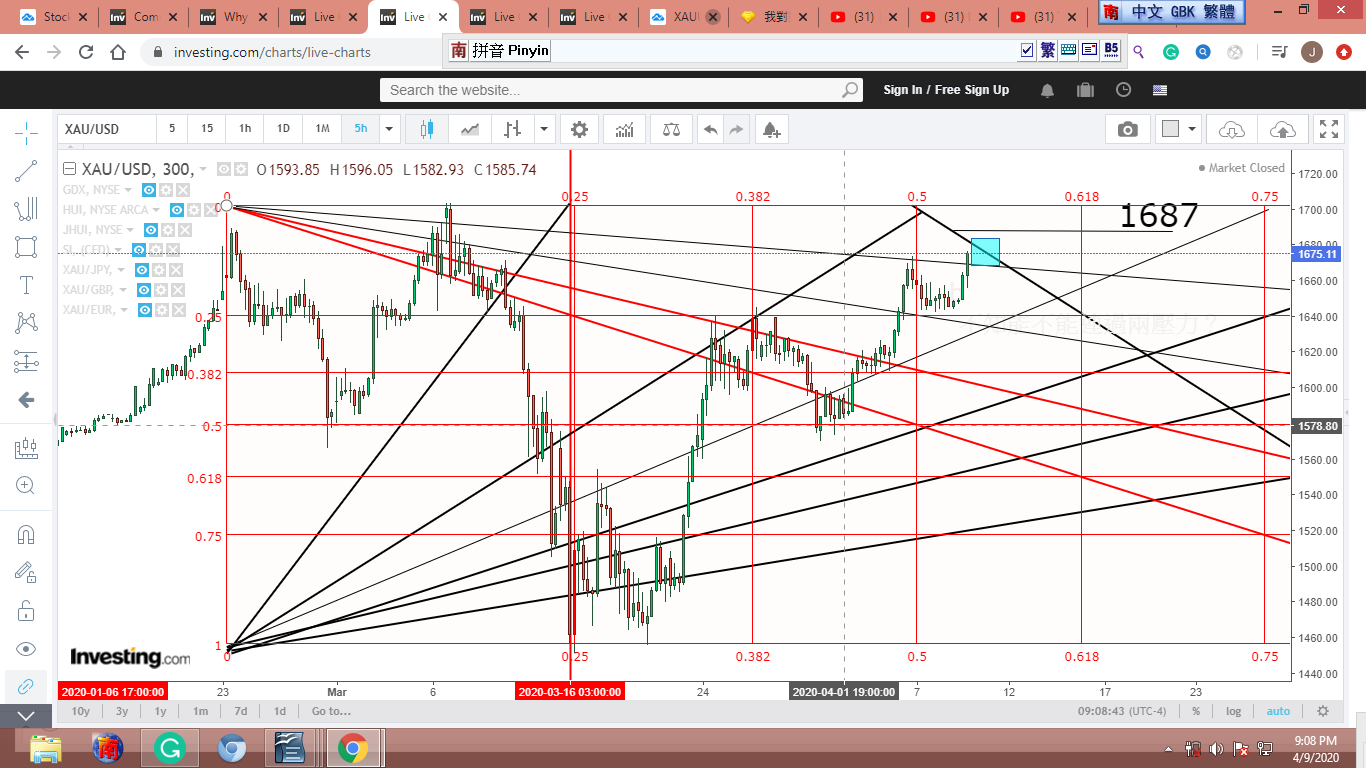This screenshot has height=768, width=1366.
Task: Set time range to 1y
Action: [x=160, y=711]
